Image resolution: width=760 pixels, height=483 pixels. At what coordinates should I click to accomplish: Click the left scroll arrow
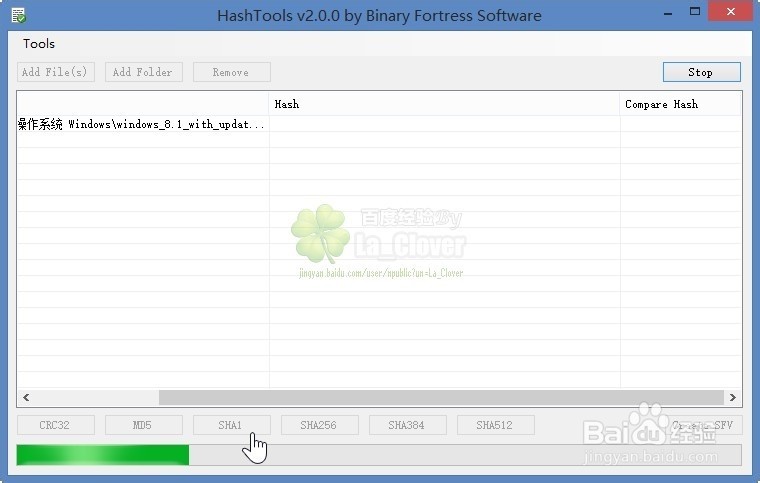26,397
